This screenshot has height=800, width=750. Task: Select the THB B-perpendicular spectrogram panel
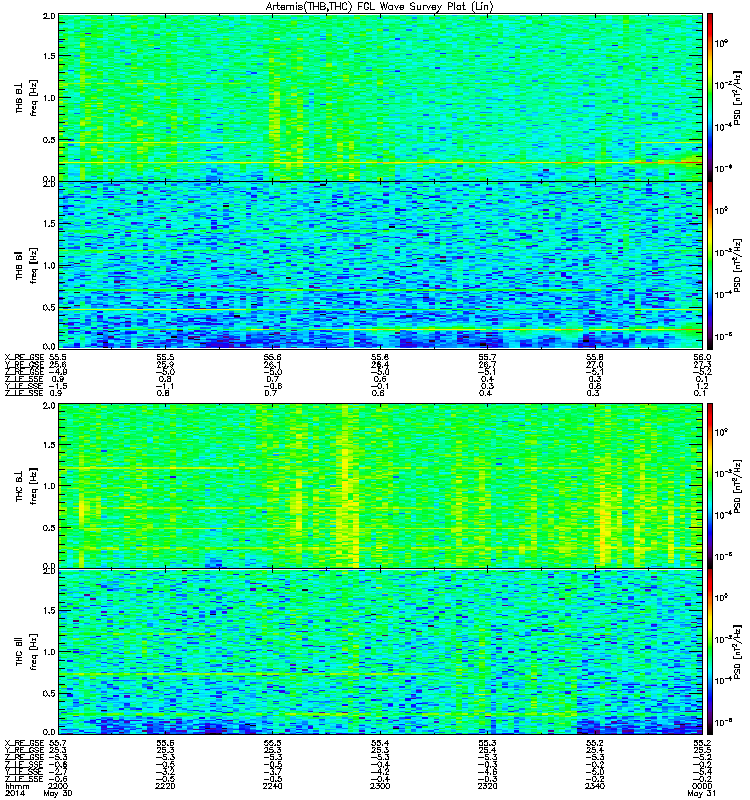point(380,97)
